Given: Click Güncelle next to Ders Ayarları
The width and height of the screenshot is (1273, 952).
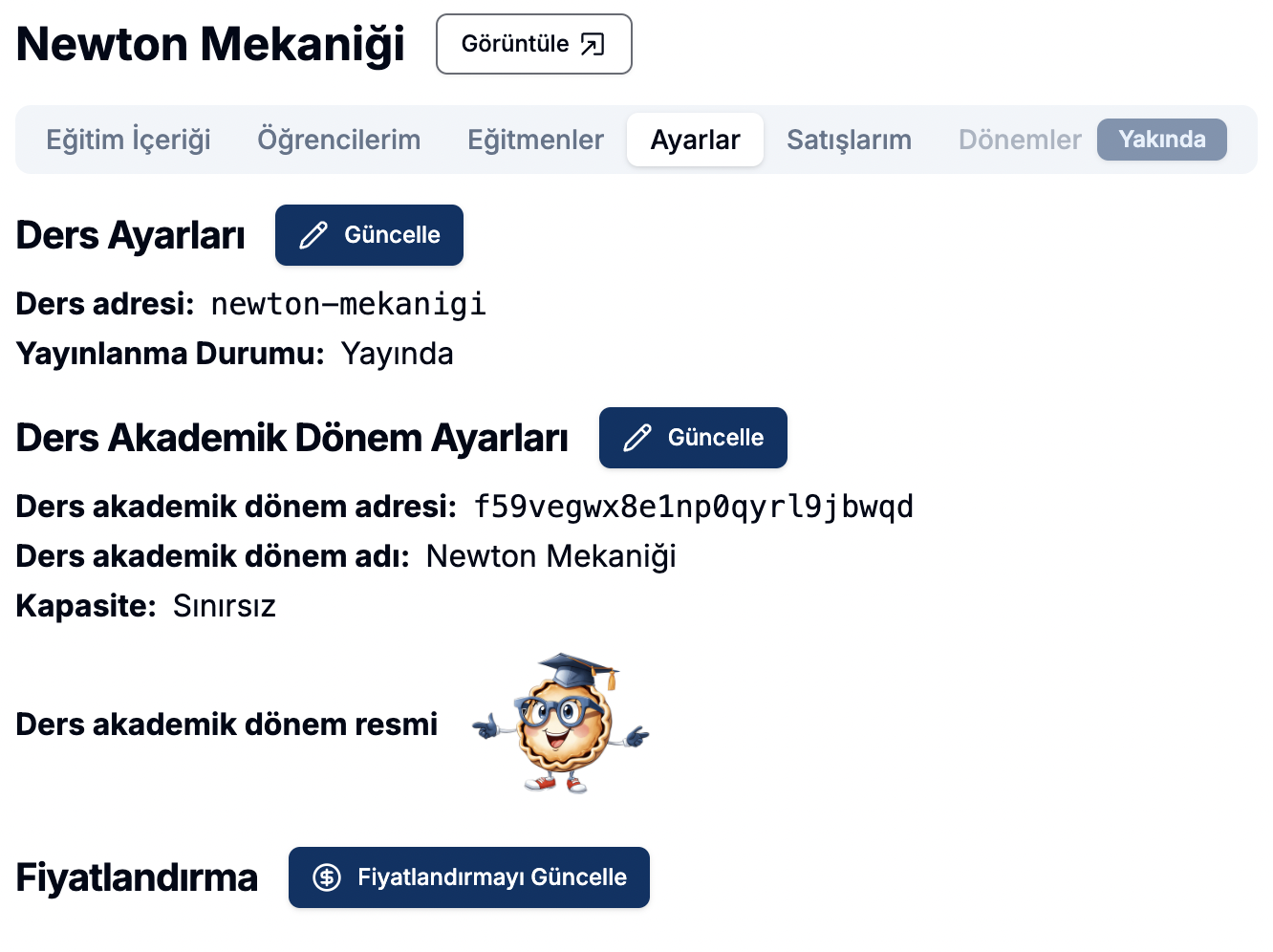Looking at the screenshot, I should 369,235.
